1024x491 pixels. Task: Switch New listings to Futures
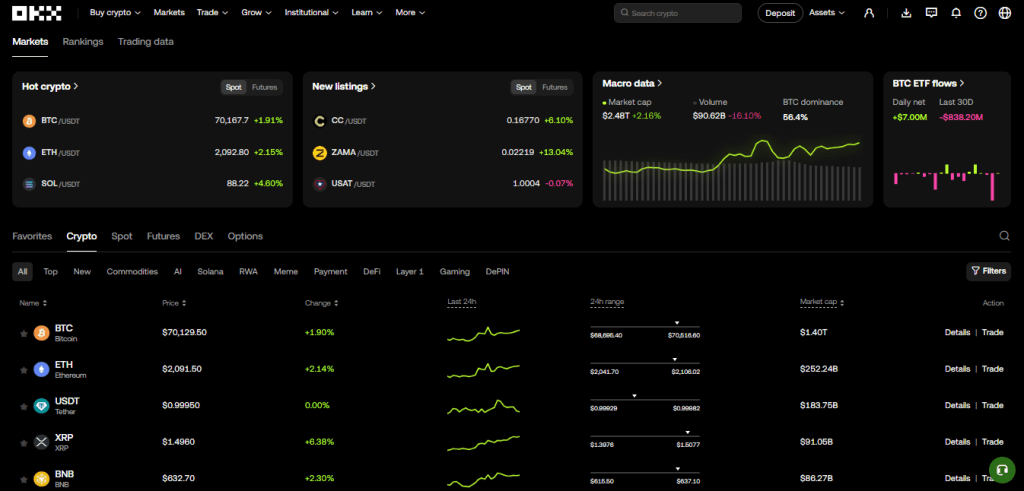(x=554, y=87)
